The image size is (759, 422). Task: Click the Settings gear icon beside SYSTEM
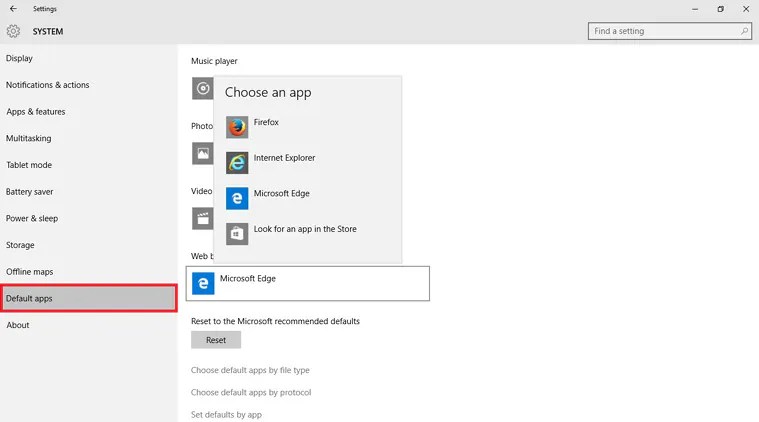coord(13,31)
